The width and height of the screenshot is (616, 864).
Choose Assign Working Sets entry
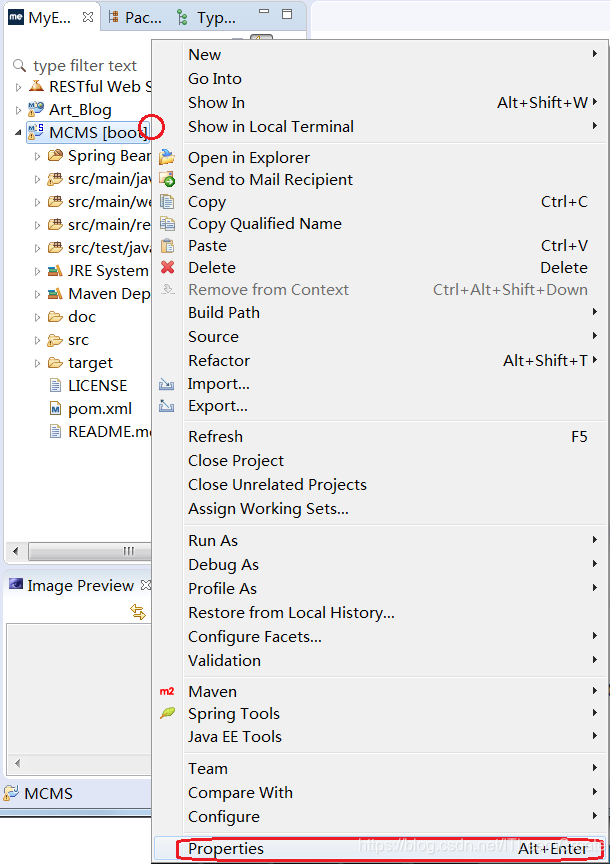click(x=380, y=509)
